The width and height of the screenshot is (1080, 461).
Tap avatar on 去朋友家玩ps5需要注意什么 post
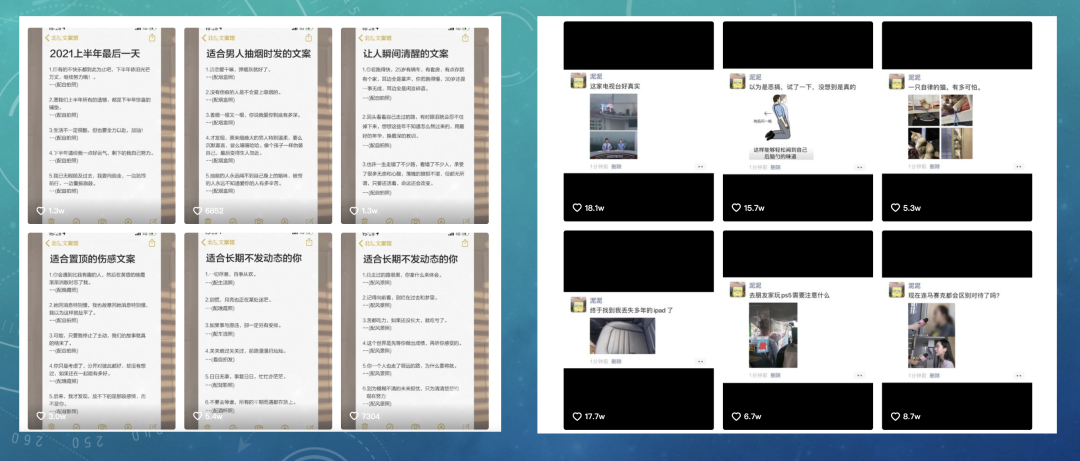coord(737,289)
